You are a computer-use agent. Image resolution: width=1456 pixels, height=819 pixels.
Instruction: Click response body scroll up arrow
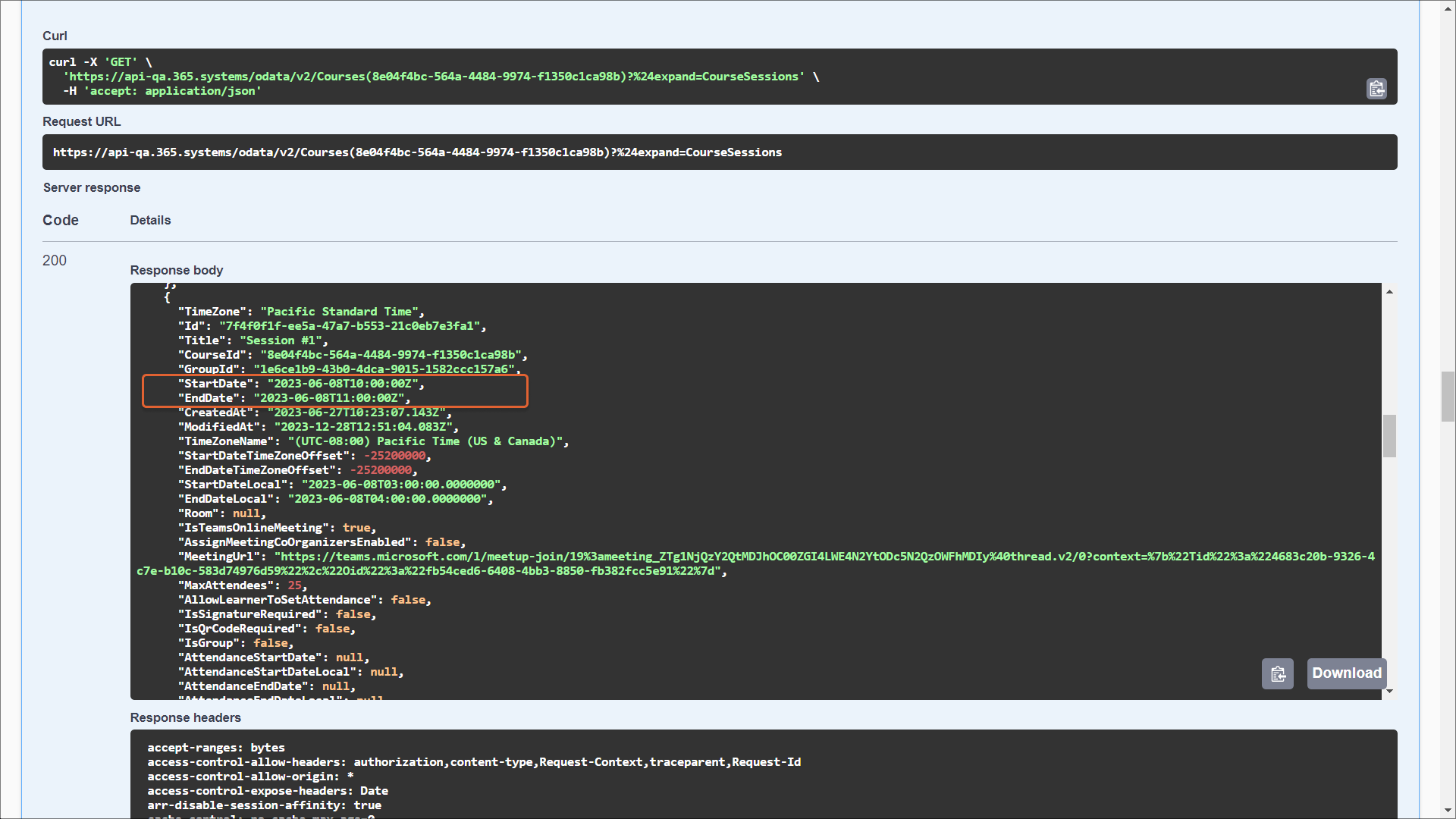click(1389, 292)
